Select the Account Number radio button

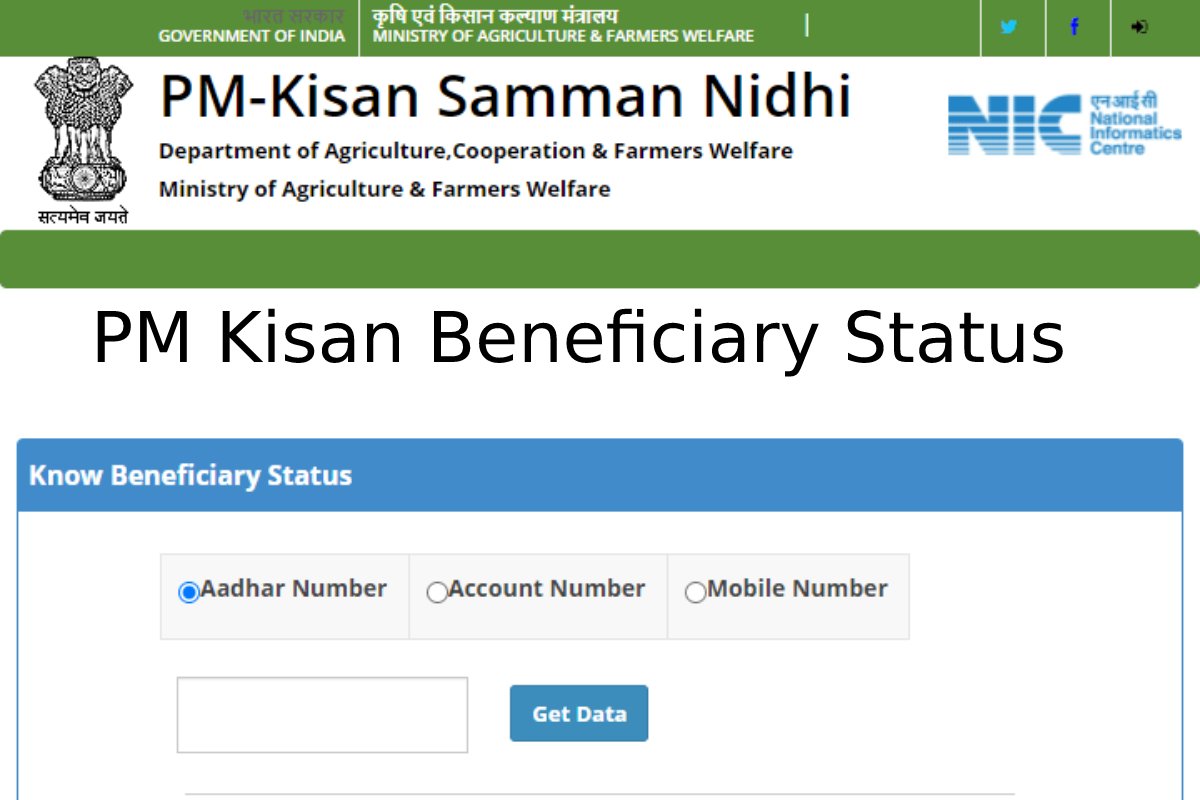[437, 592]
